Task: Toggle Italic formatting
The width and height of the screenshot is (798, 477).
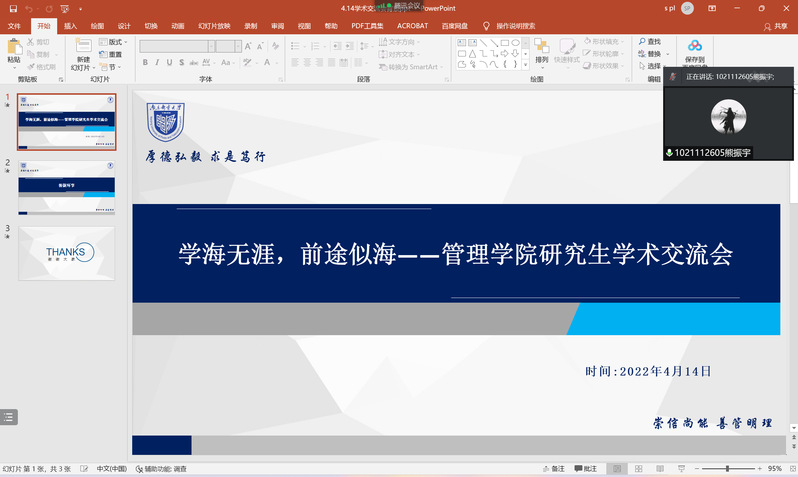Action: point(158,62)
